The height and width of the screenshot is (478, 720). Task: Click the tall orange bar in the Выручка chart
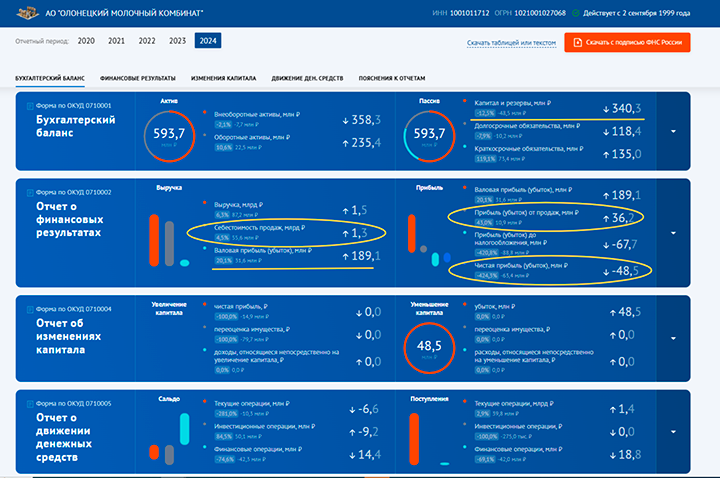click(155, 240)
